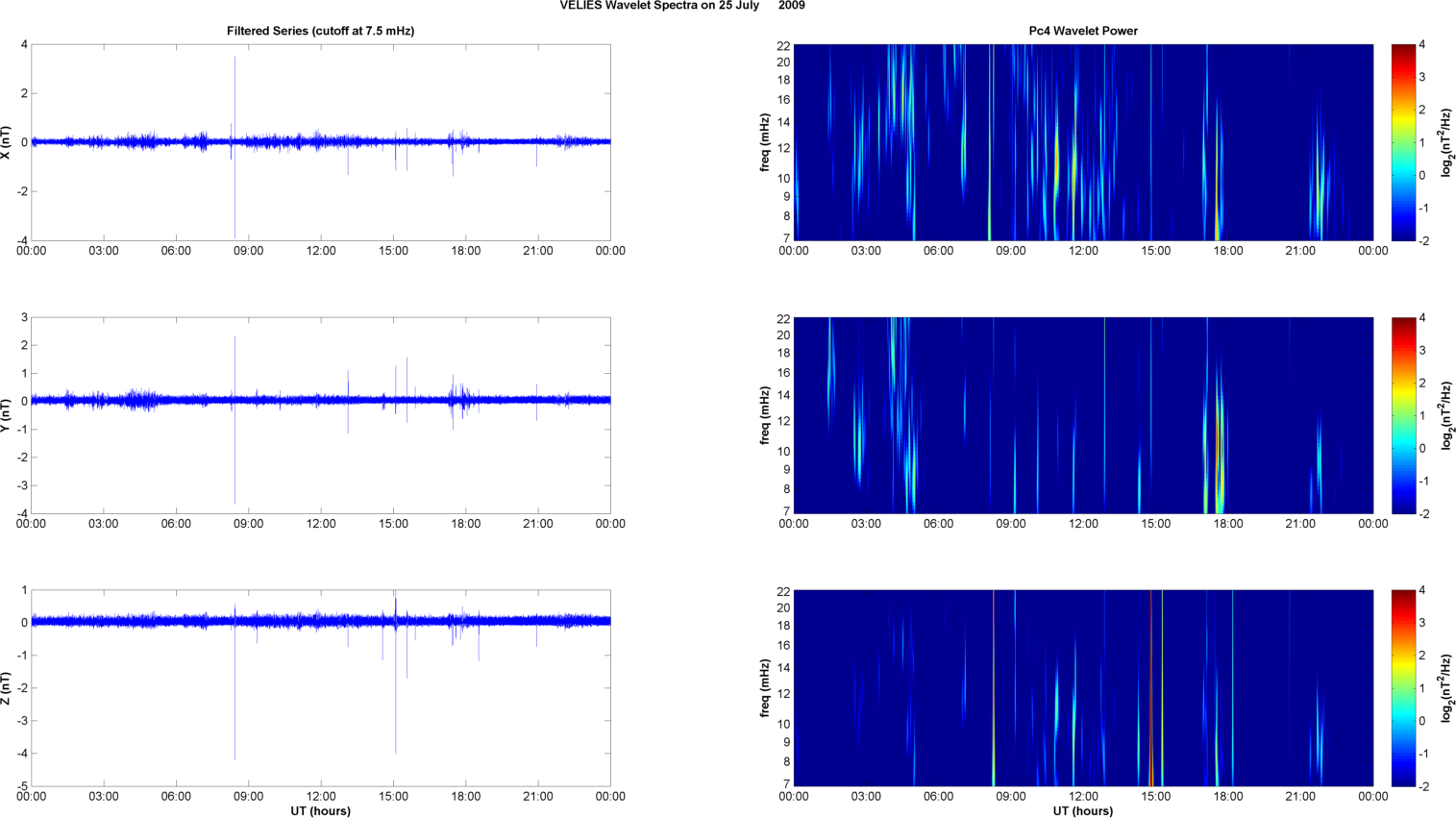Click freq (mHz) label of top wavelet plot
Image resolution: width=1456 pixels, height=818 pixels.
[x=765, y=142]
